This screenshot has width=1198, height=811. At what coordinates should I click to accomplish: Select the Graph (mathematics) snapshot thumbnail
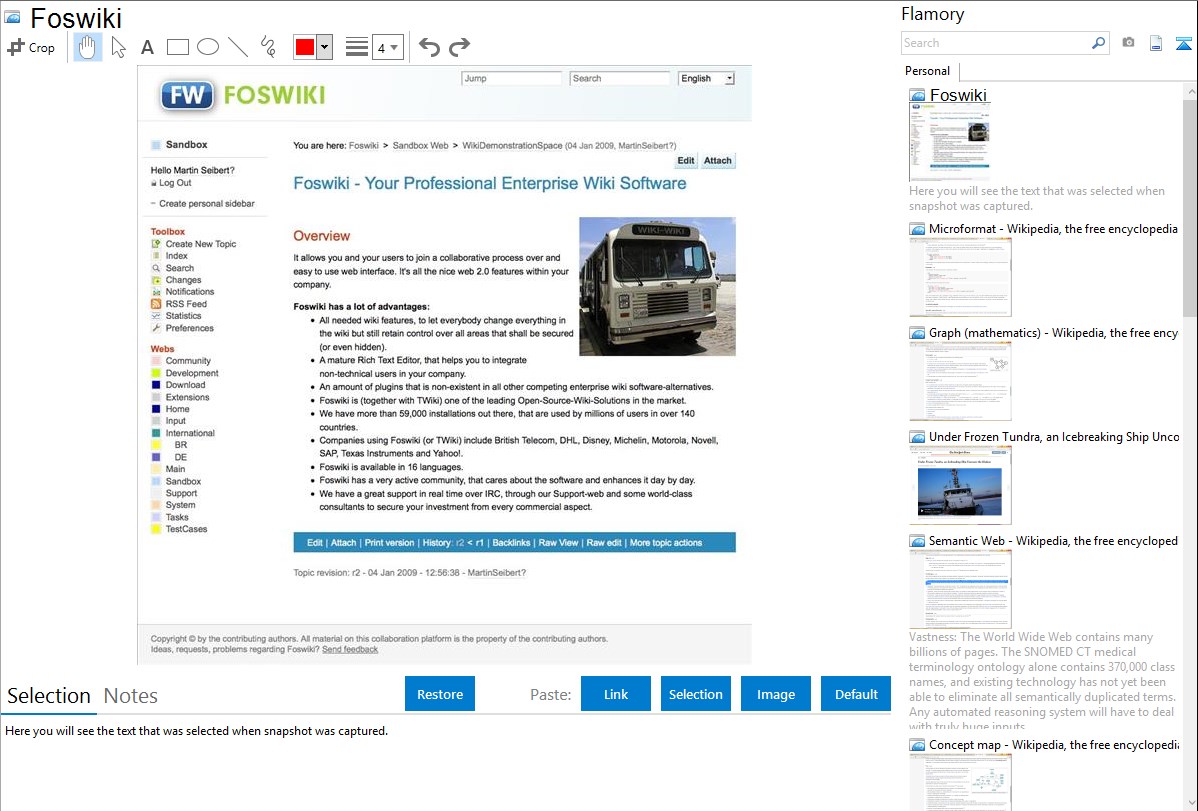click(x=960, y=381)
